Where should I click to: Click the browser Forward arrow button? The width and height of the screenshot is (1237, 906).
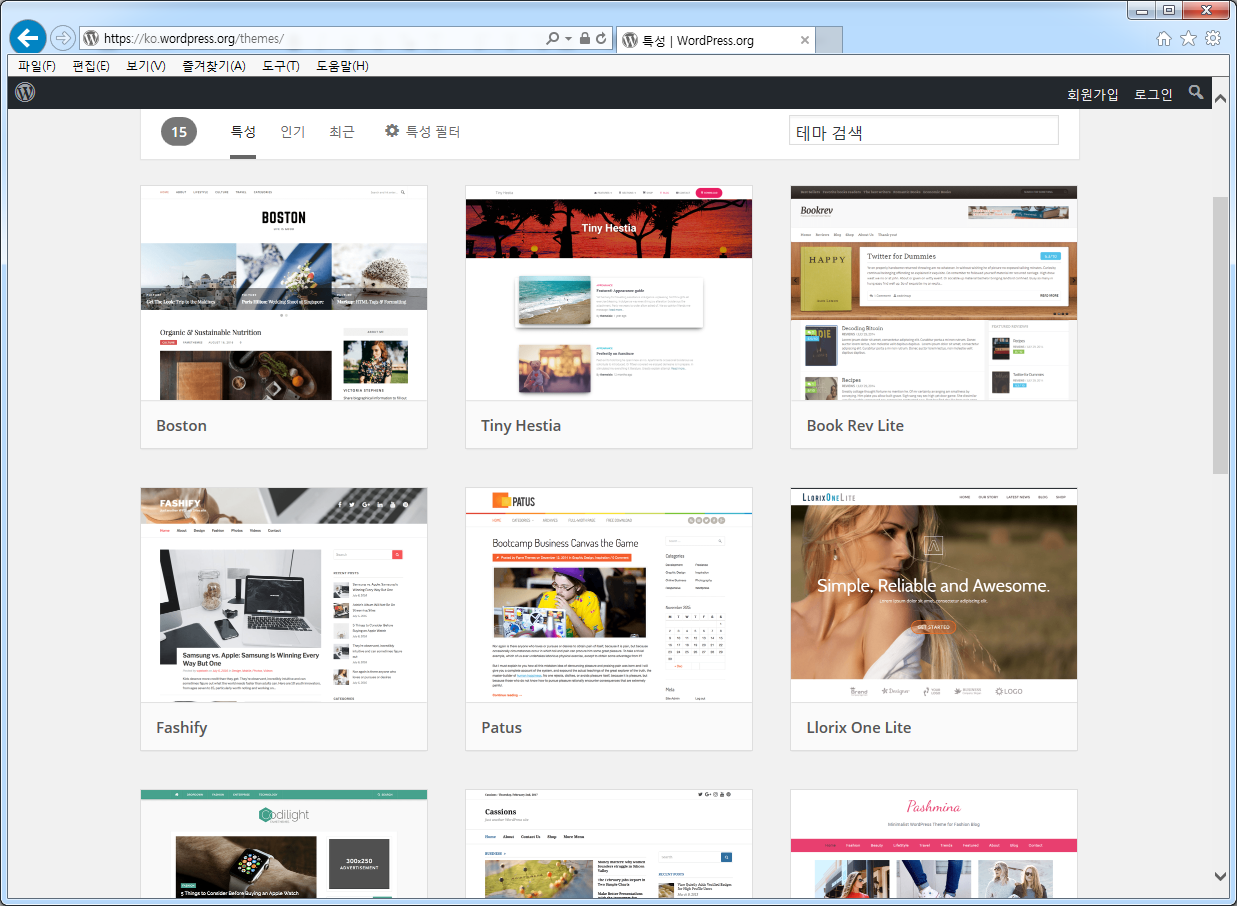point(62,39)
